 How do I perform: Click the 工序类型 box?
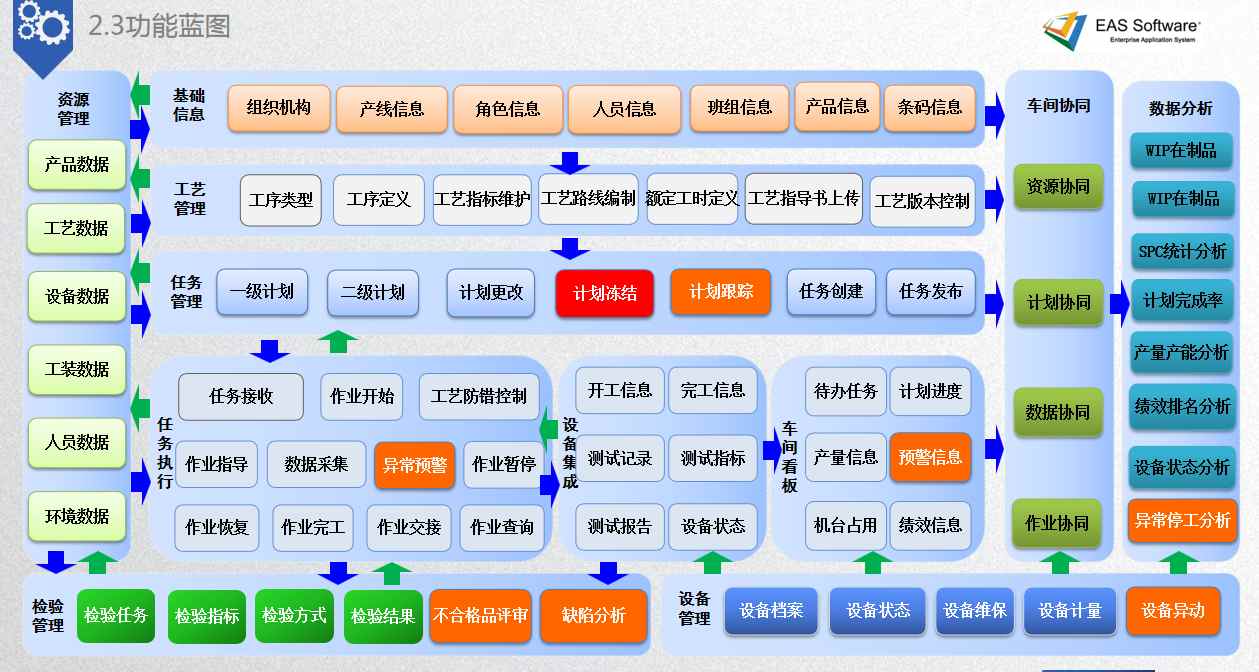click(x=281, y=200)
